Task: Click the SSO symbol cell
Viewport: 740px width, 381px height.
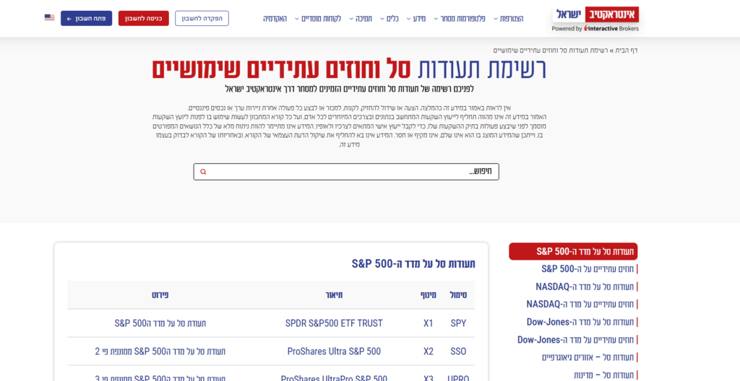Action: click(x=458, y=352)
